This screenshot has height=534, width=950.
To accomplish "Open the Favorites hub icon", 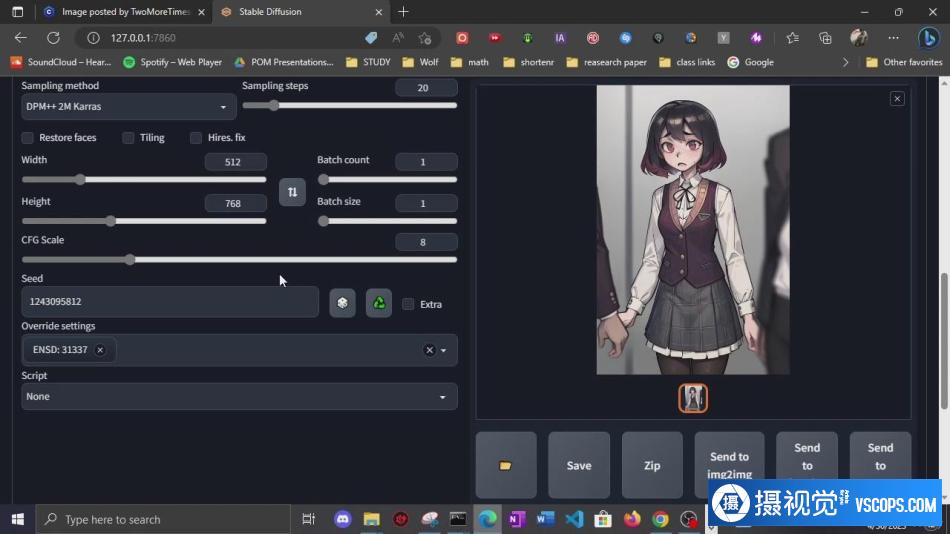I will tap(792, 38).
